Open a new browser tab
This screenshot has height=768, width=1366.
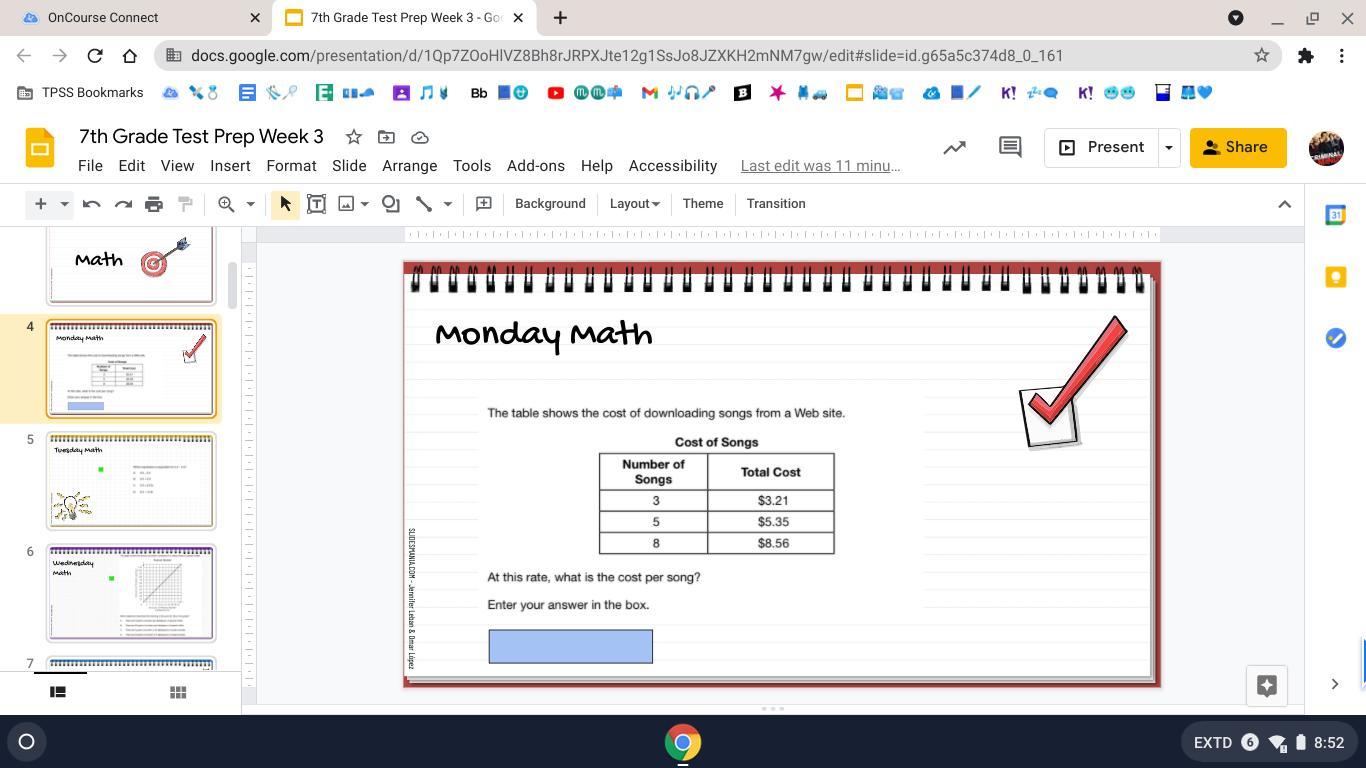click(560, 18)
